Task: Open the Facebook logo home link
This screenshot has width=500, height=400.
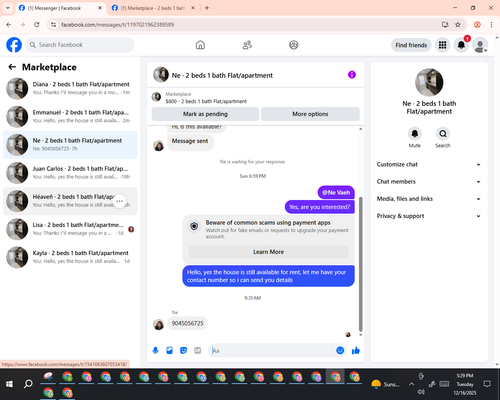Action: 14,45
